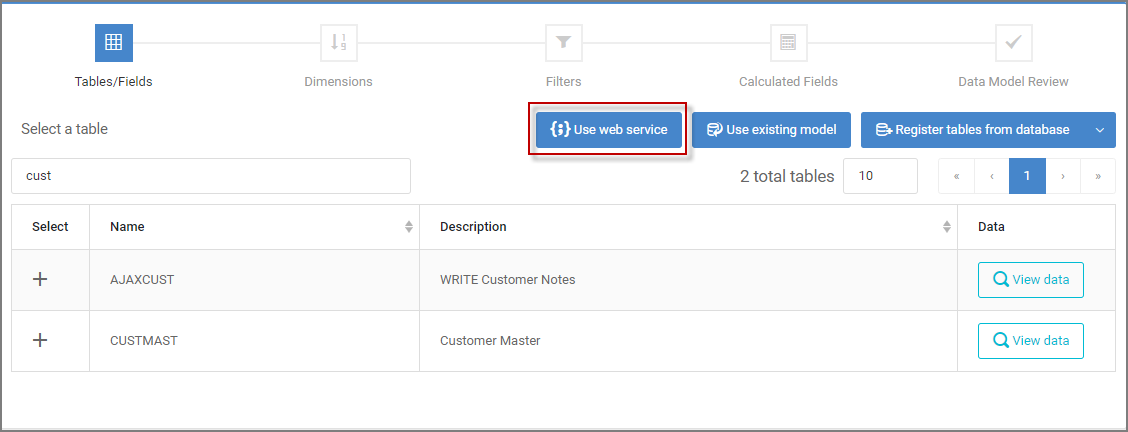
Task: Click Register tables from database button
Action: click(x=973, y=130)
